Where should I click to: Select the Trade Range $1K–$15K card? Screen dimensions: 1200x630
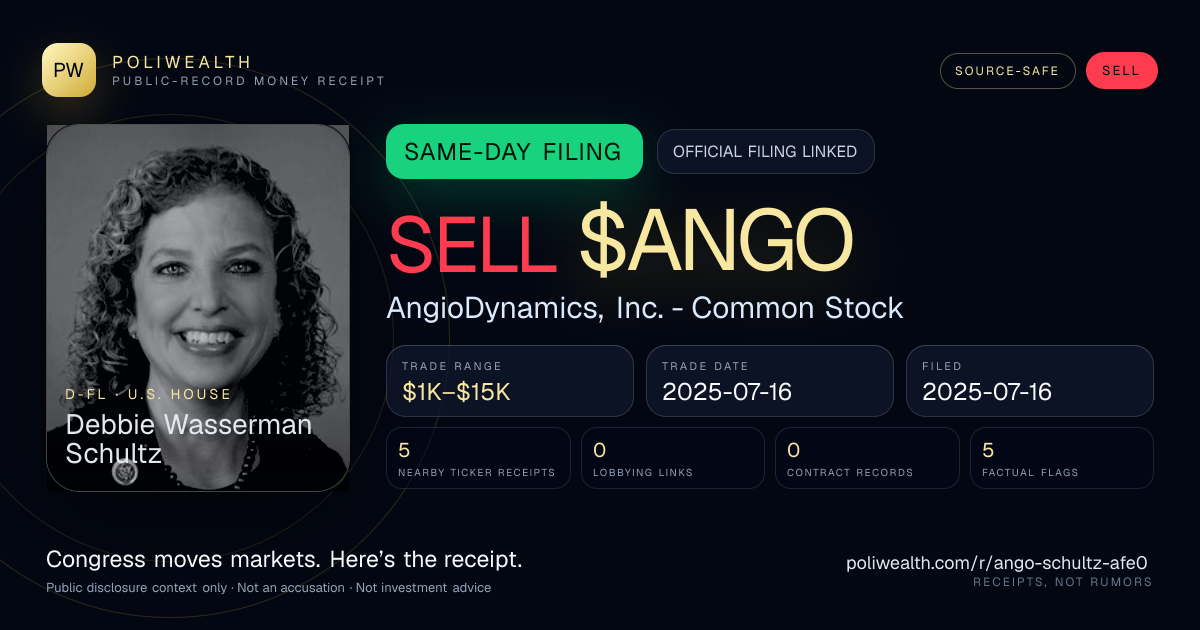510,381
